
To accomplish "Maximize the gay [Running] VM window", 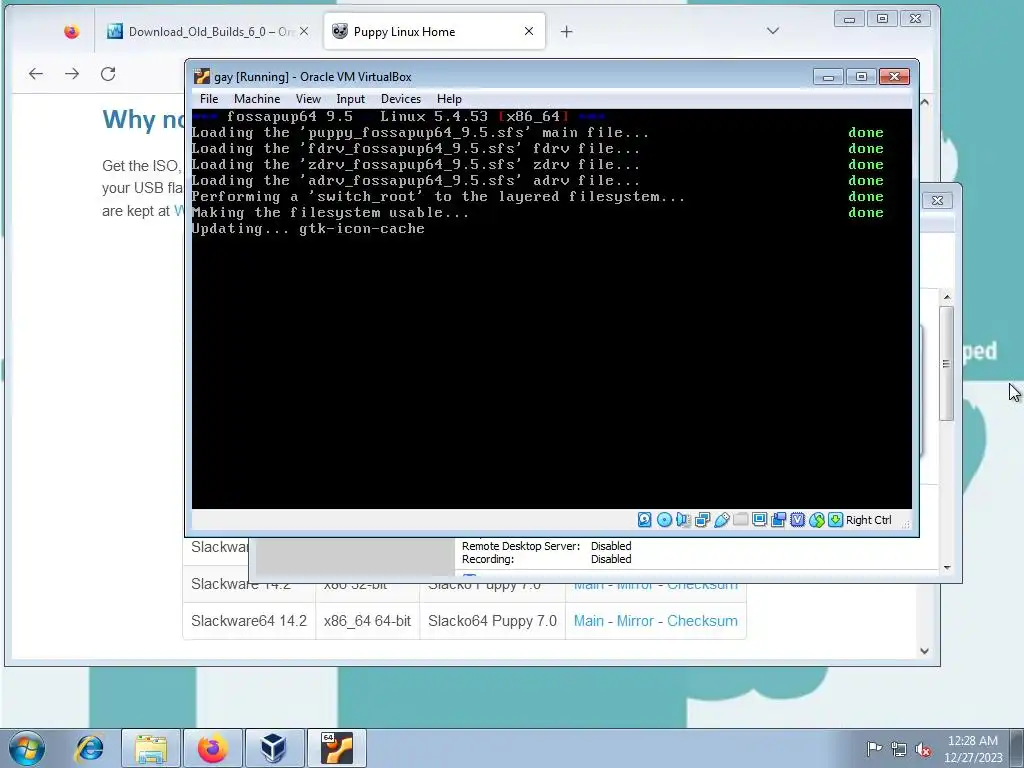I will 861,77.
